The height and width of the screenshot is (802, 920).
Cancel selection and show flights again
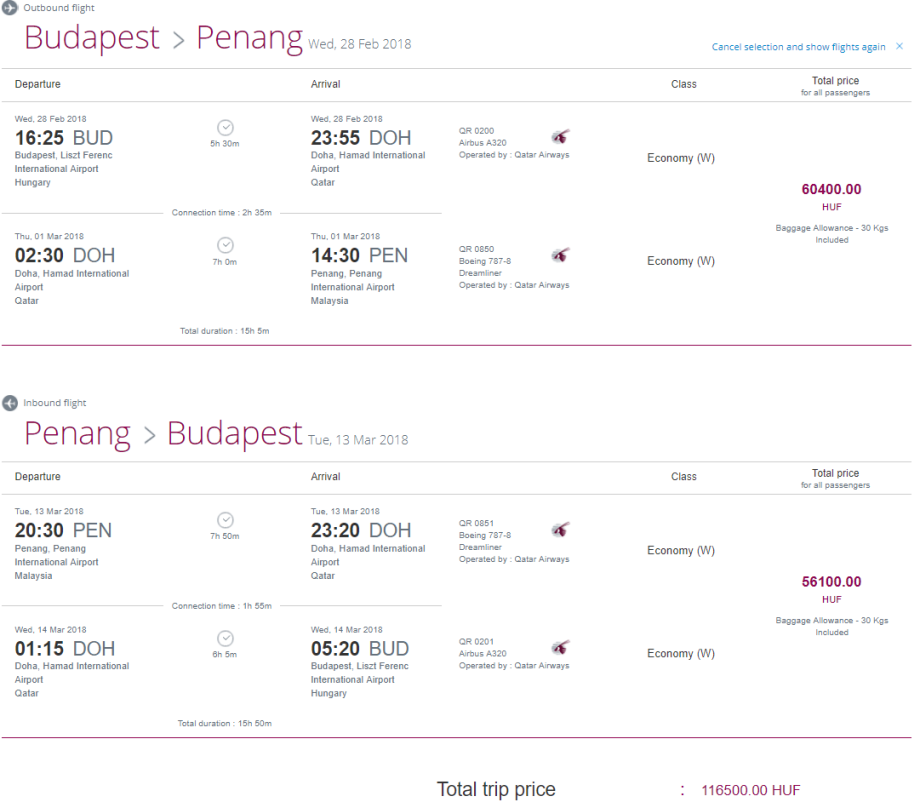[x=798, y=47]
